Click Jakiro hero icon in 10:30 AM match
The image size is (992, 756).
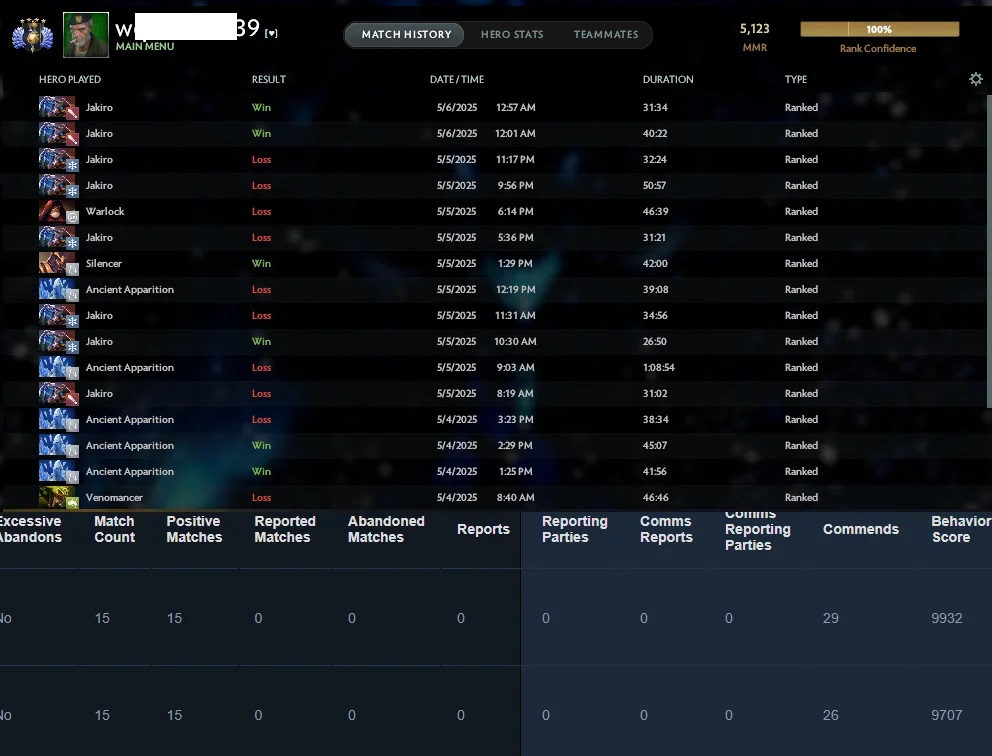click(58, 340)
